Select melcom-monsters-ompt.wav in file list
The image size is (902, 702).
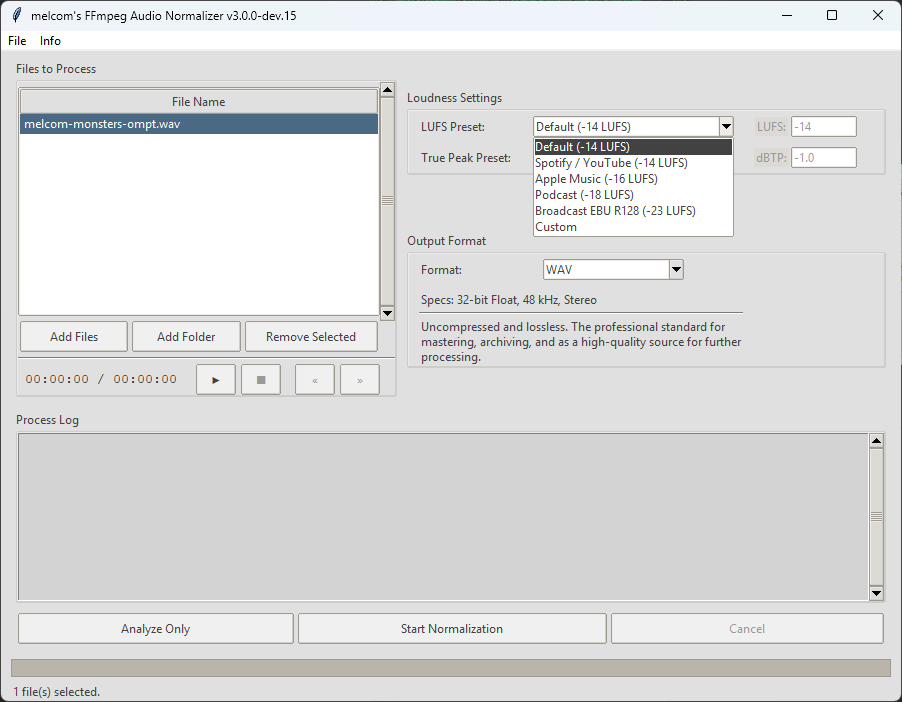(102, 124)
